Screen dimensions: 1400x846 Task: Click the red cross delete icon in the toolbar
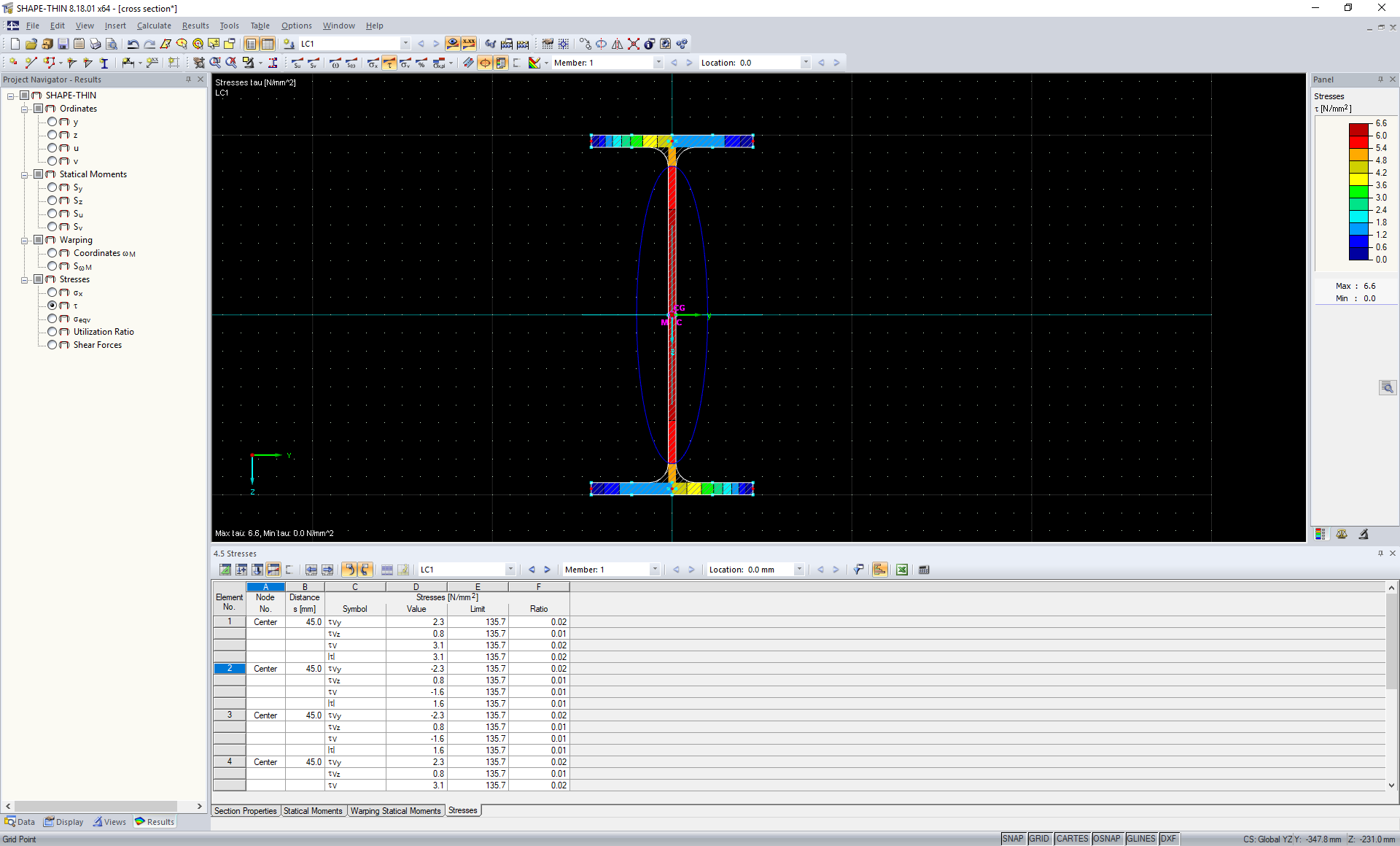tap(633, 44)
